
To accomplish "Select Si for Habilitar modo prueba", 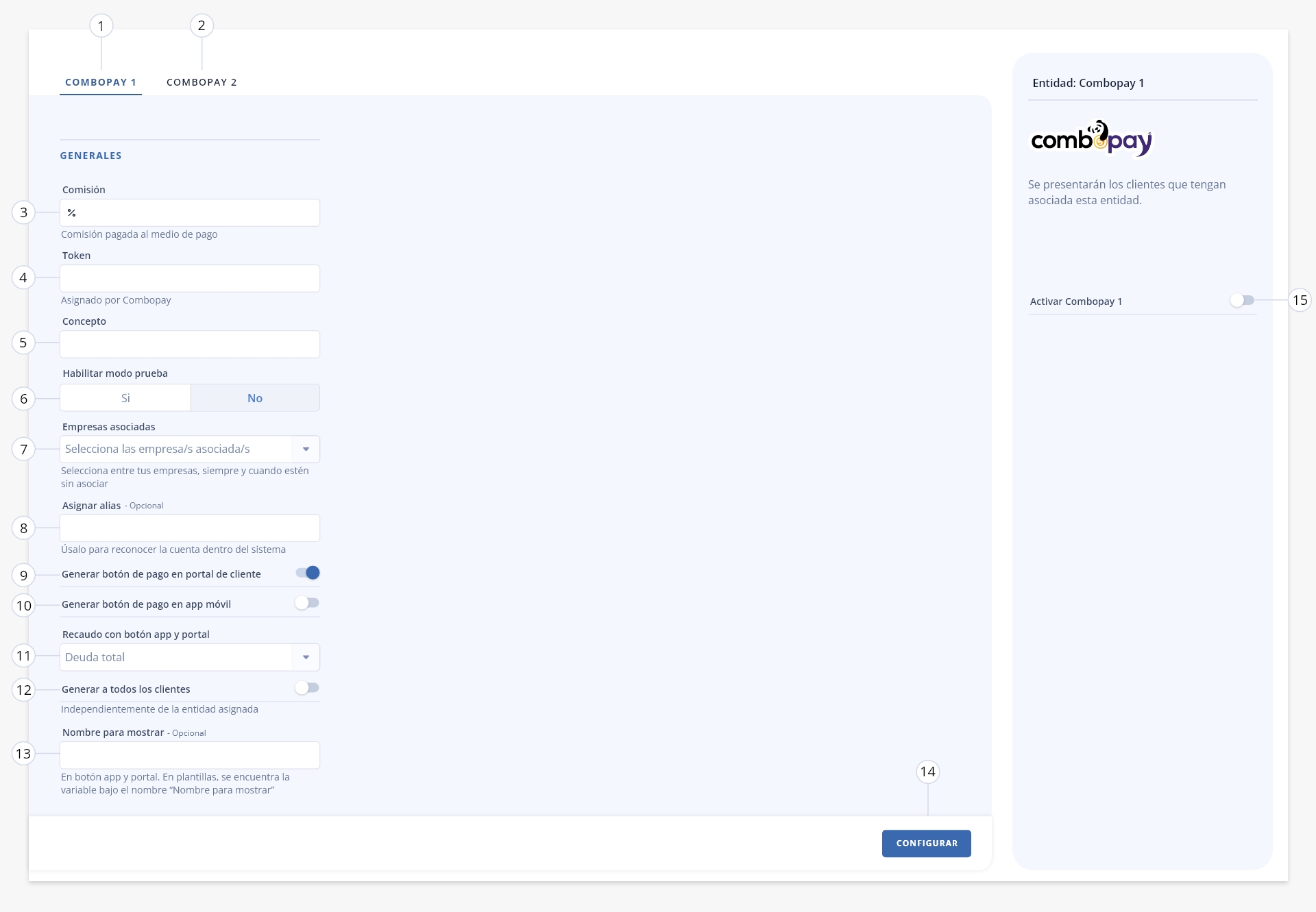I will click(125, 398).
